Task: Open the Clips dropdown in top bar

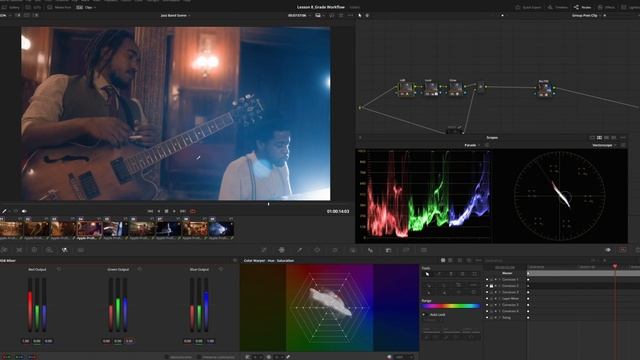Action: click(86, 7)
